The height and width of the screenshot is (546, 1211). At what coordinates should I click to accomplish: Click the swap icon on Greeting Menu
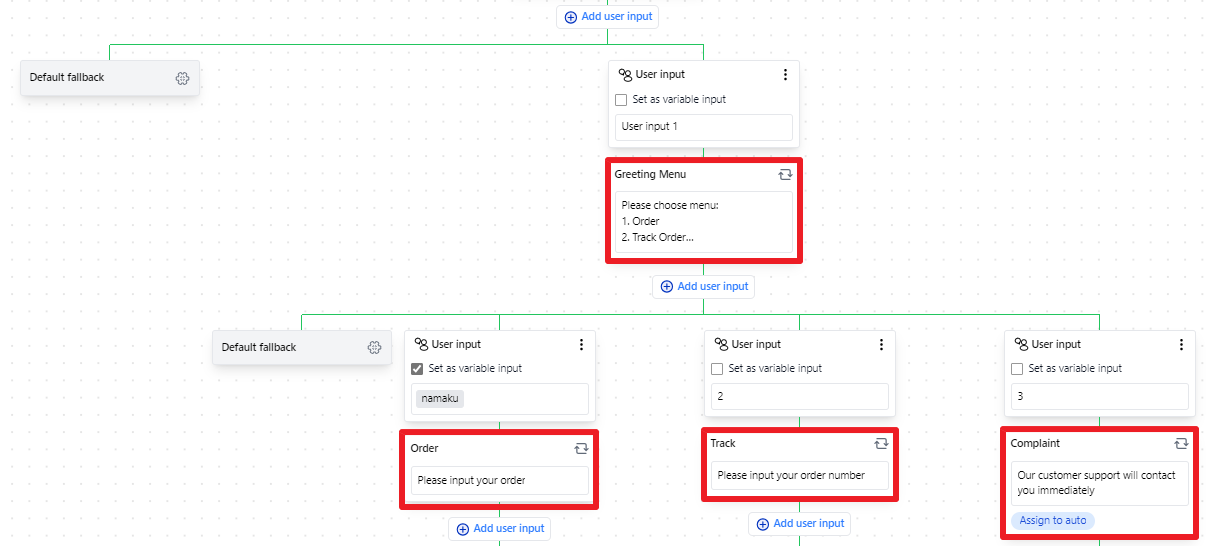pos(785,174)
